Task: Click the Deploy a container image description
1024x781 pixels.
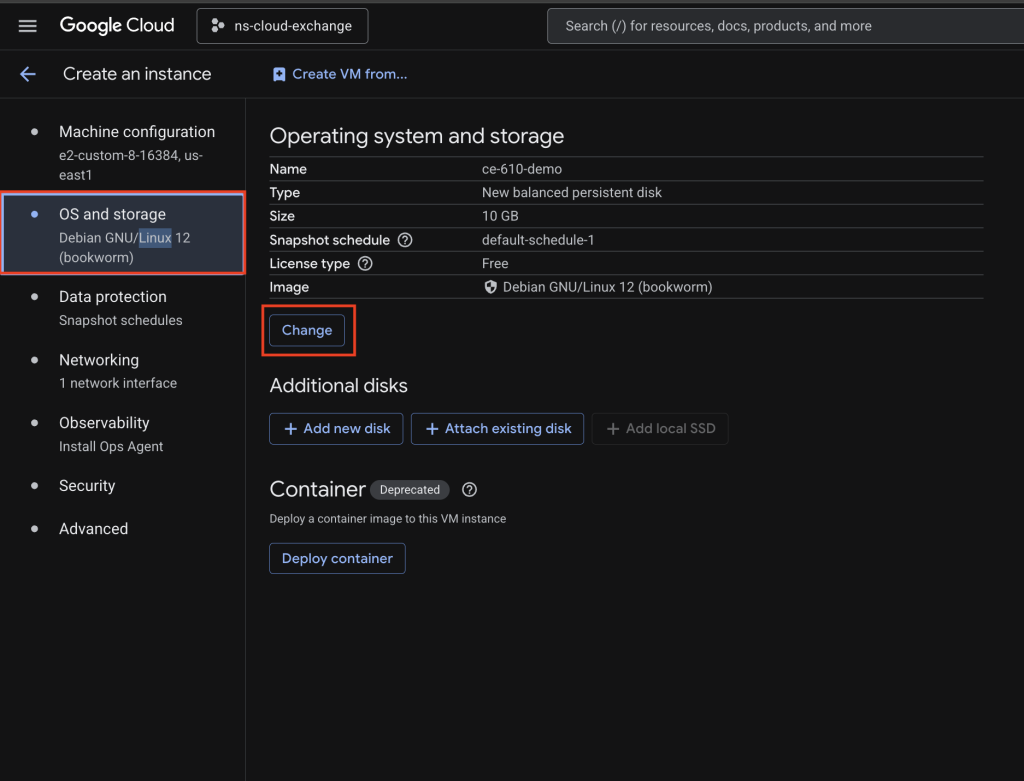Action: click(388, 519)
